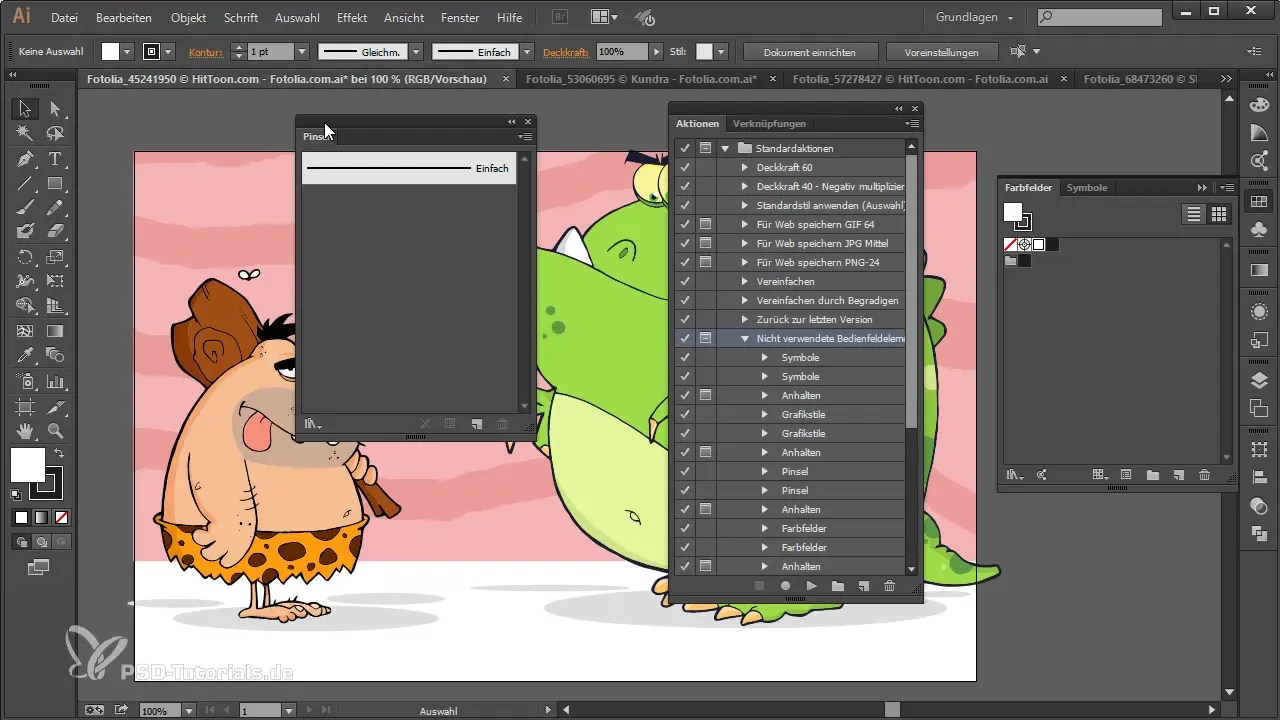Image resolution: width=1280 pixels, height=720 pixels.
Task: Open brush libraries menu in Pinsel panel
Action: [313, 424]
